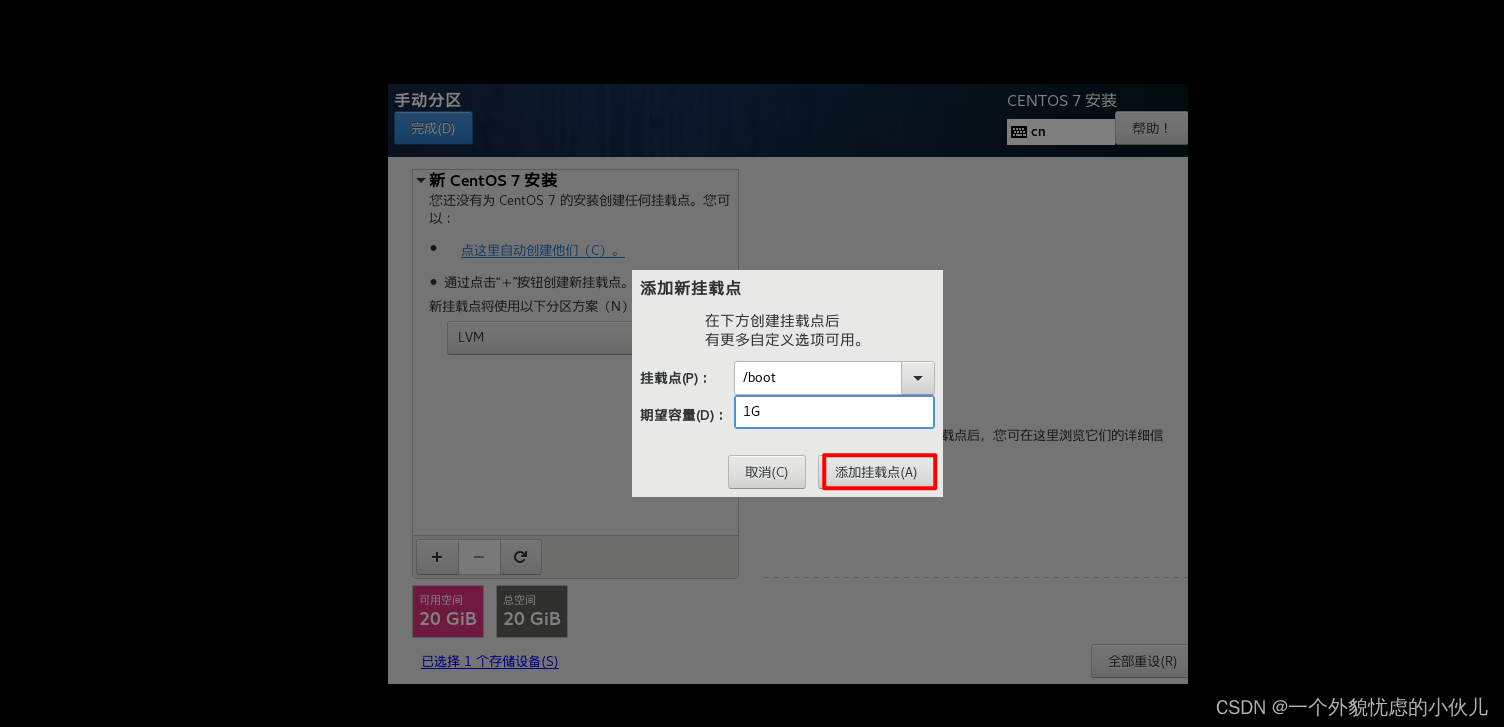This screenshot has height=727, width=1504.
Task: Open the 已选择 1 个存储设备(S) link
Action: (x=490, y=661)
